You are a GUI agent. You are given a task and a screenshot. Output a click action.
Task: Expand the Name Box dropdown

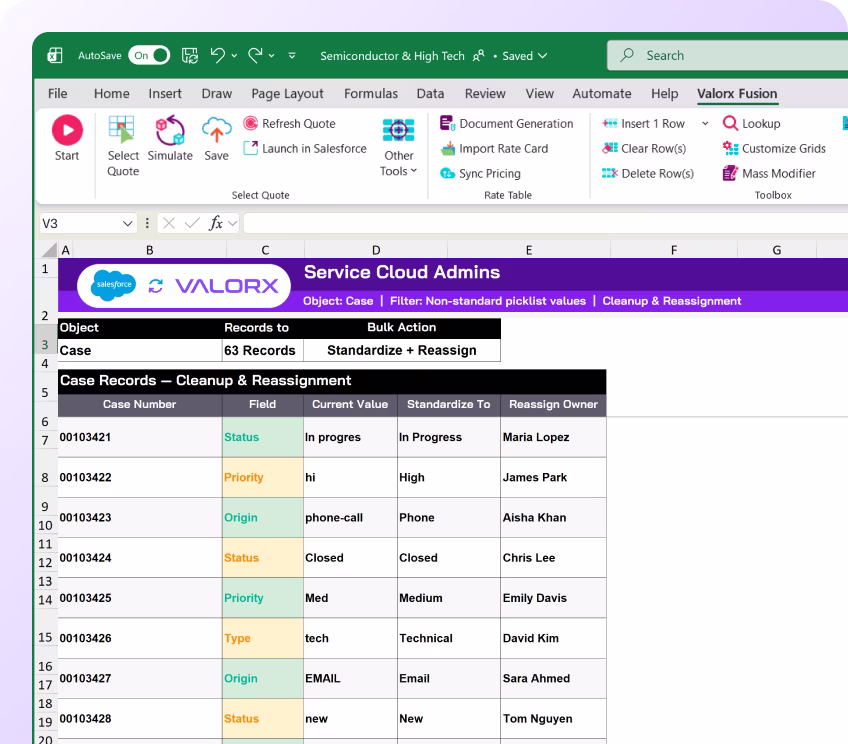(127, 223)
